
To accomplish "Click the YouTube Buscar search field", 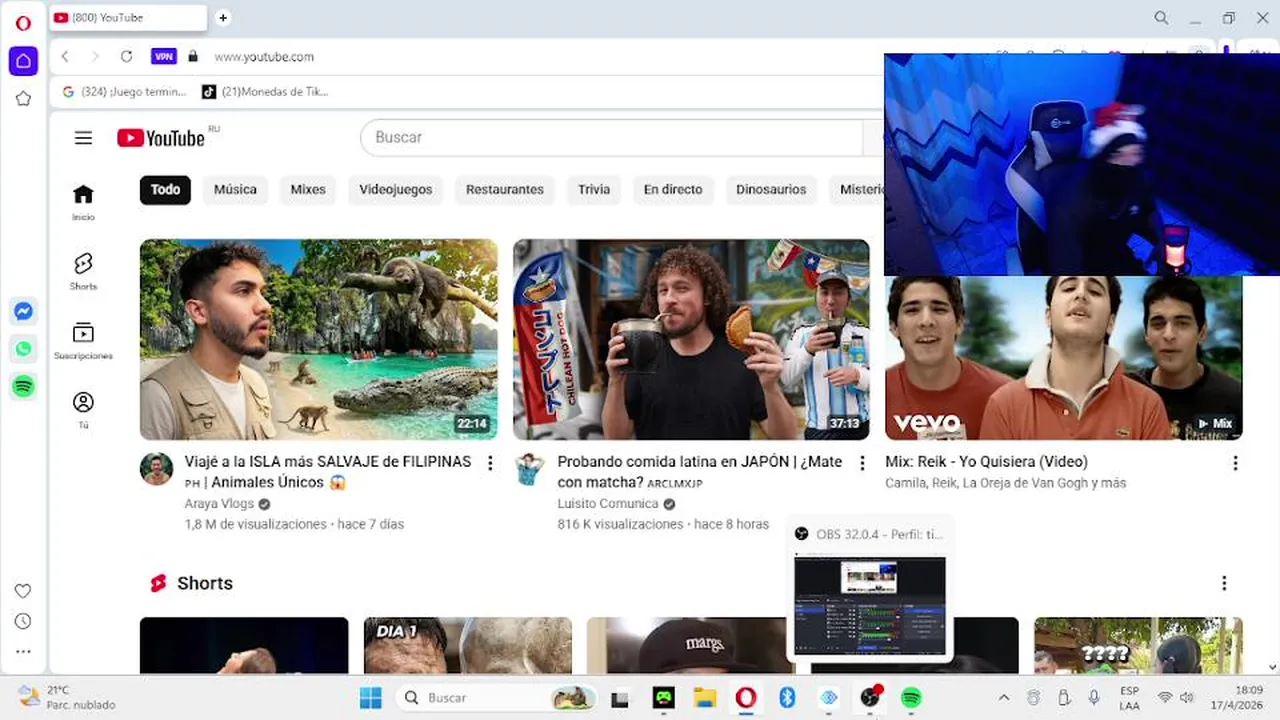I will point(612,138).
